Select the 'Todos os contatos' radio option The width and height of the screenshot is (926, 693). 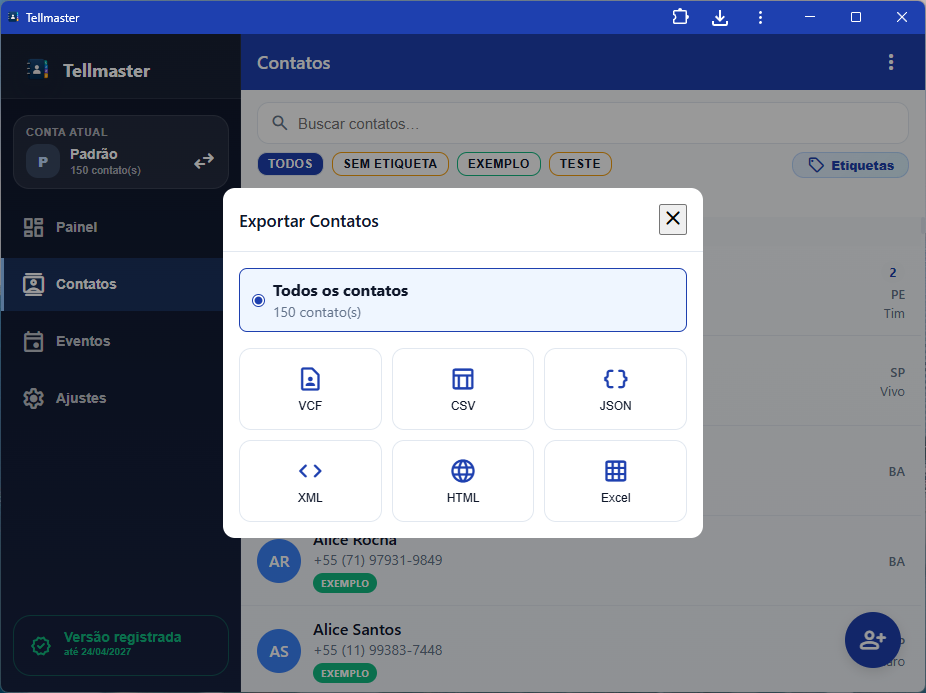pos(259,300)
